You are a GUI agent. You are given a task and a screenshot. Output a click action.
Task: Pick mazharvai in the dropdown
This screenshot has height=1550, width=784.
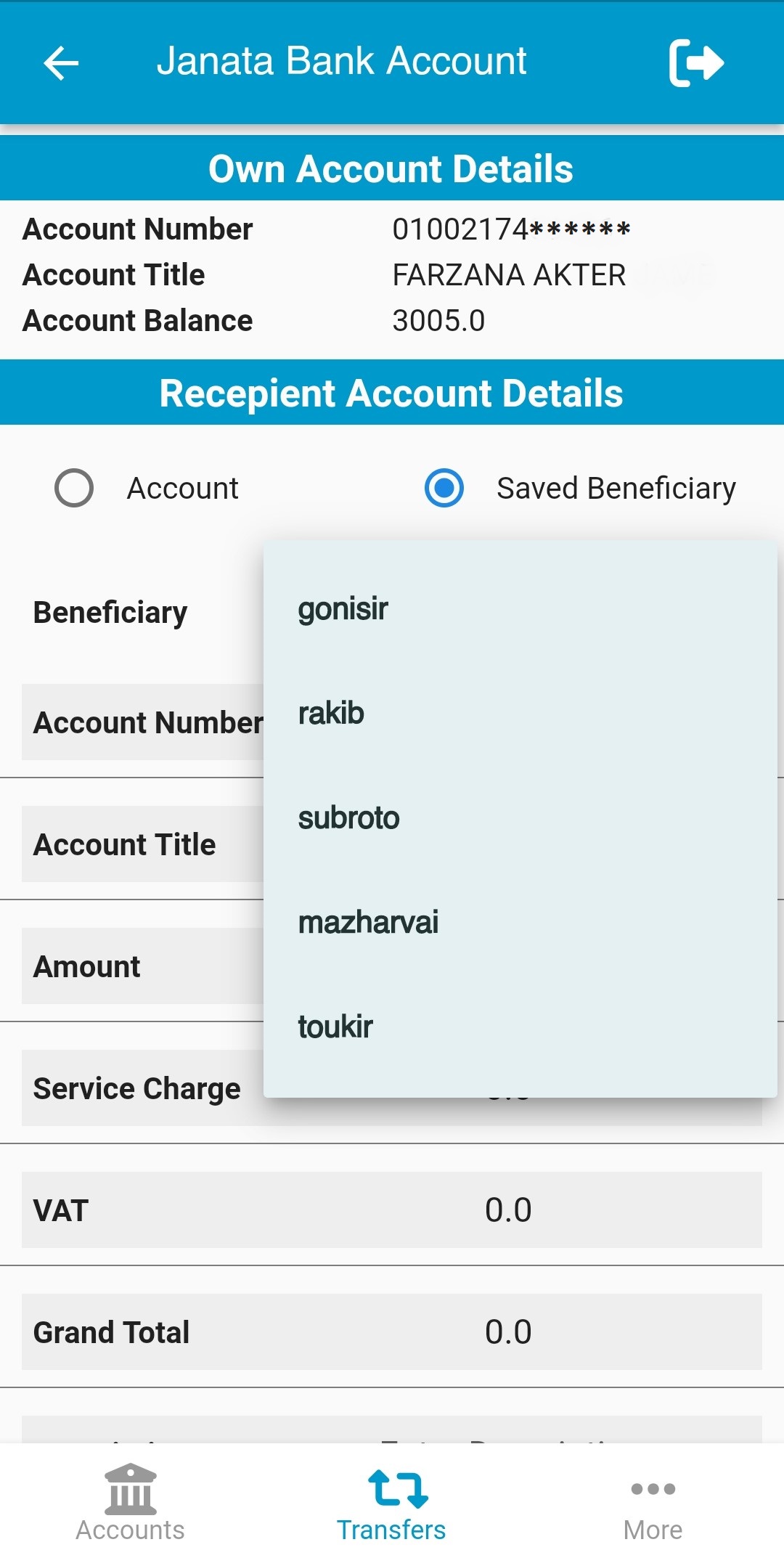[x=368, y=922]
